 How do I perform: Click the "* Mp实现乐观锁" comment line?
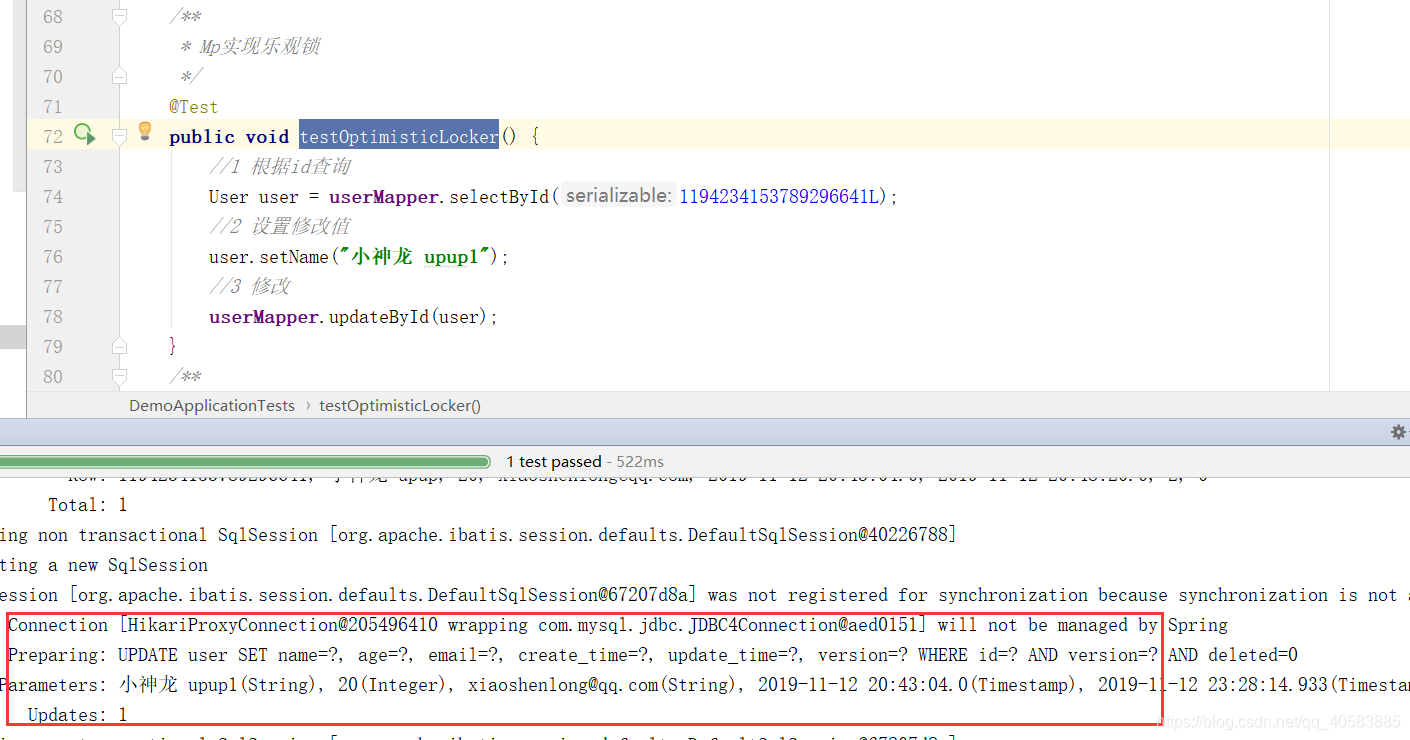point(250,46)
